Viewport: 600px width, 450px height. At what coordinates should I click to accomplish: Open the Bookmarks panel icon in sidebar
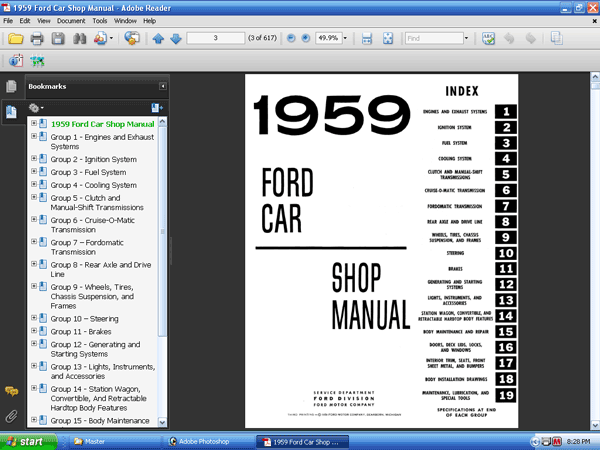click(11, 112)
